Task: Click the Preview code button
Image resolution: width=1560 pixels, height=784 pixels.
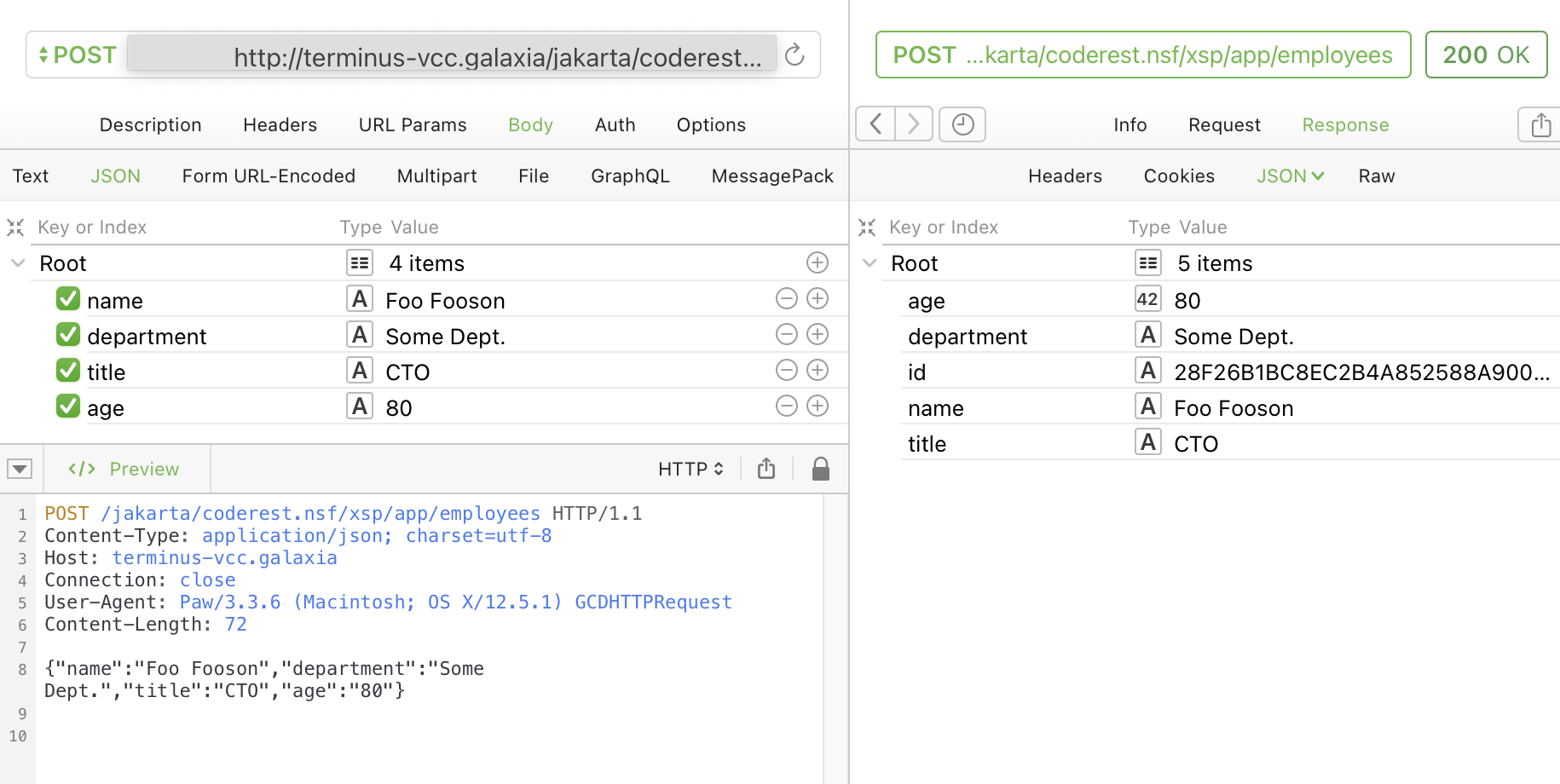Action: click(124, 469)
